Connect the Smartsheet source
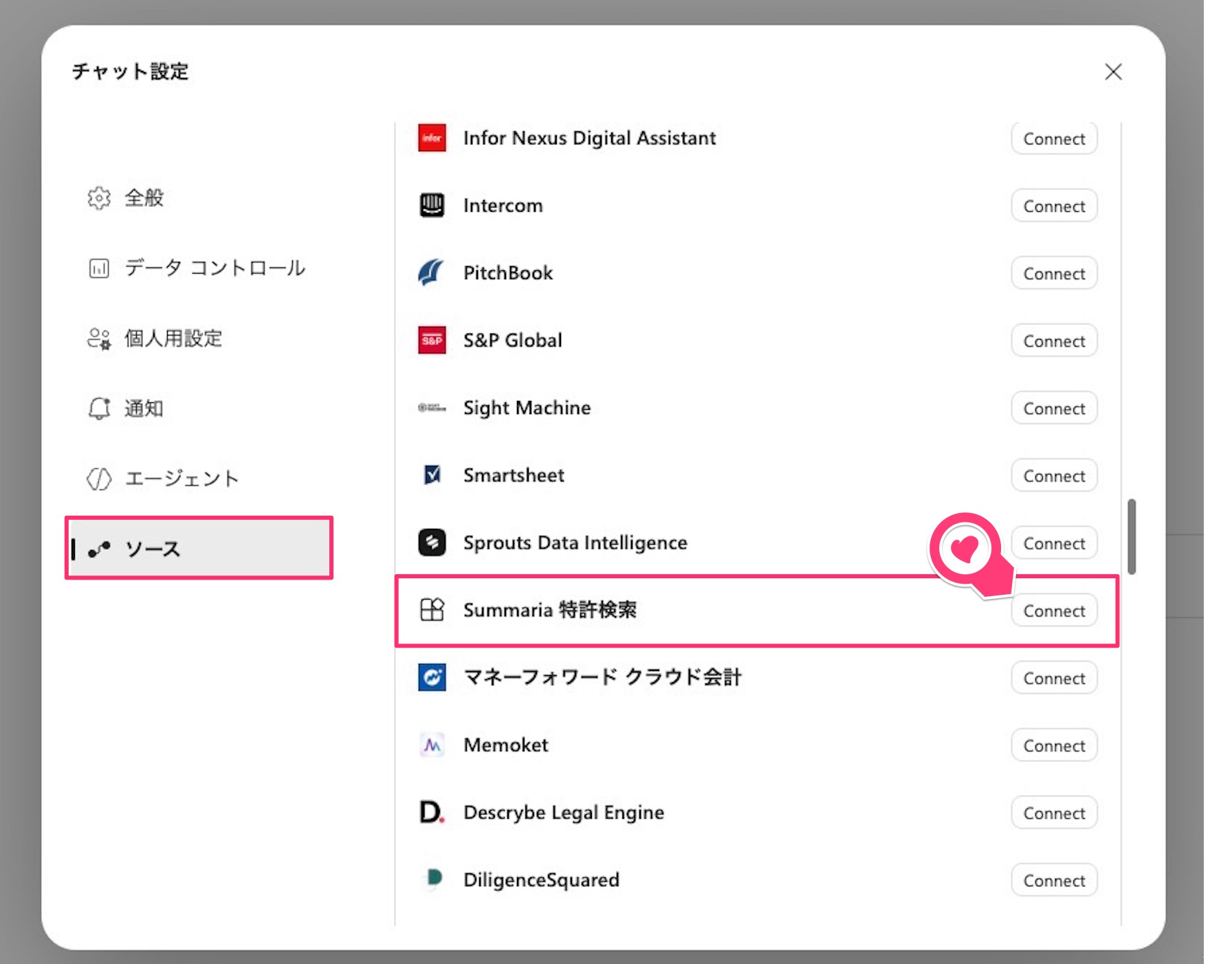 [1054, 475]
